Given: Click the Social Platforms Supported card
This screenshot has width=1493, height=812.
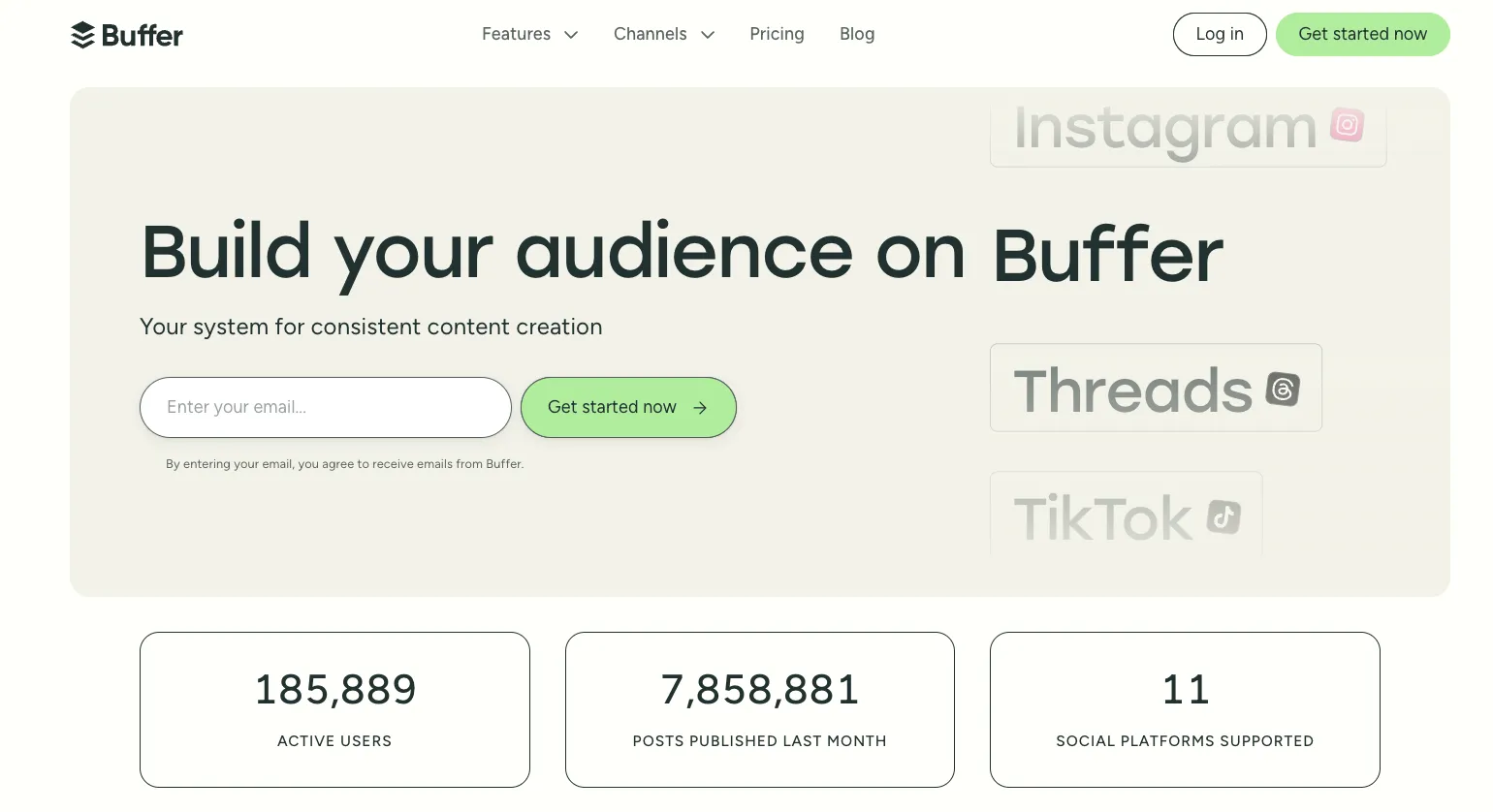Looking at the screenshot, I should (x=1185, y=709).
